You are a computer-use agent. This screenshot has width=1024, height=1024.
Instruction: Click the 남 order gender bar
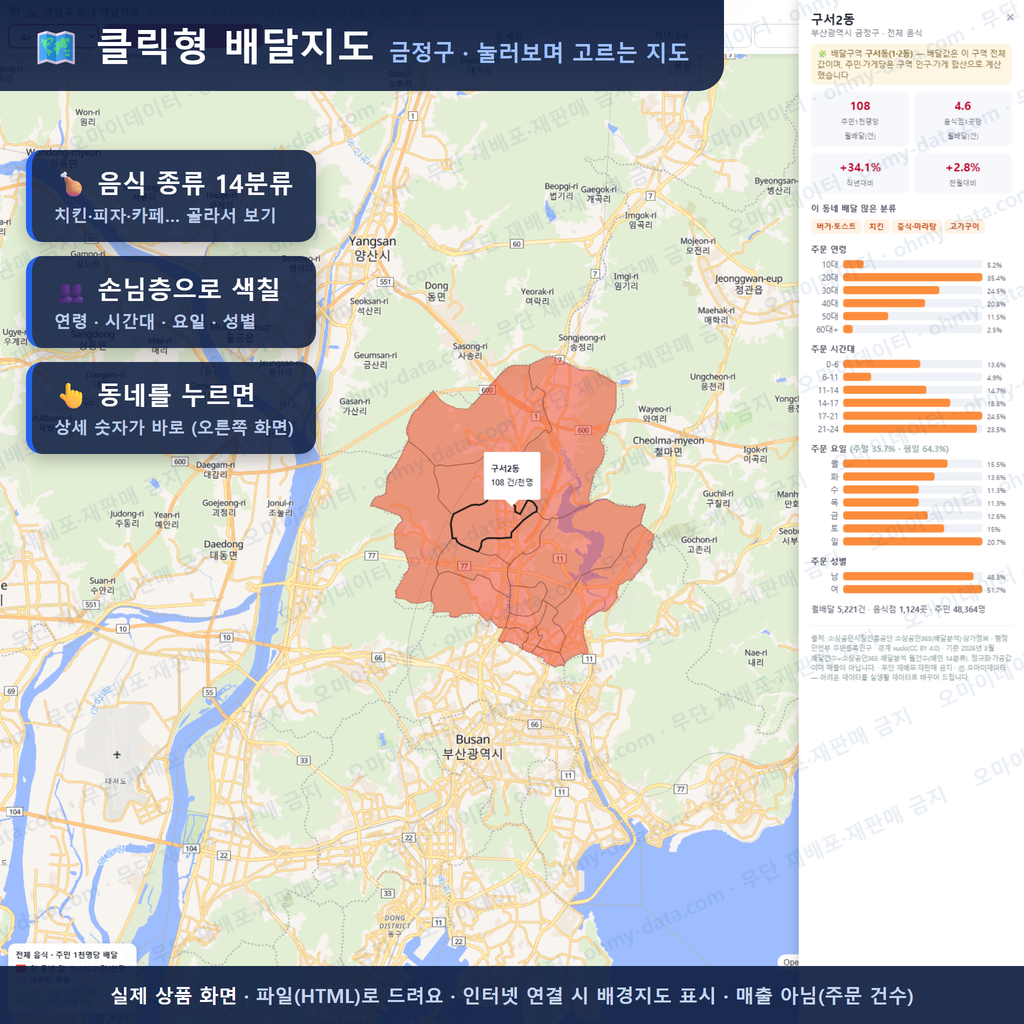[912, 577]
